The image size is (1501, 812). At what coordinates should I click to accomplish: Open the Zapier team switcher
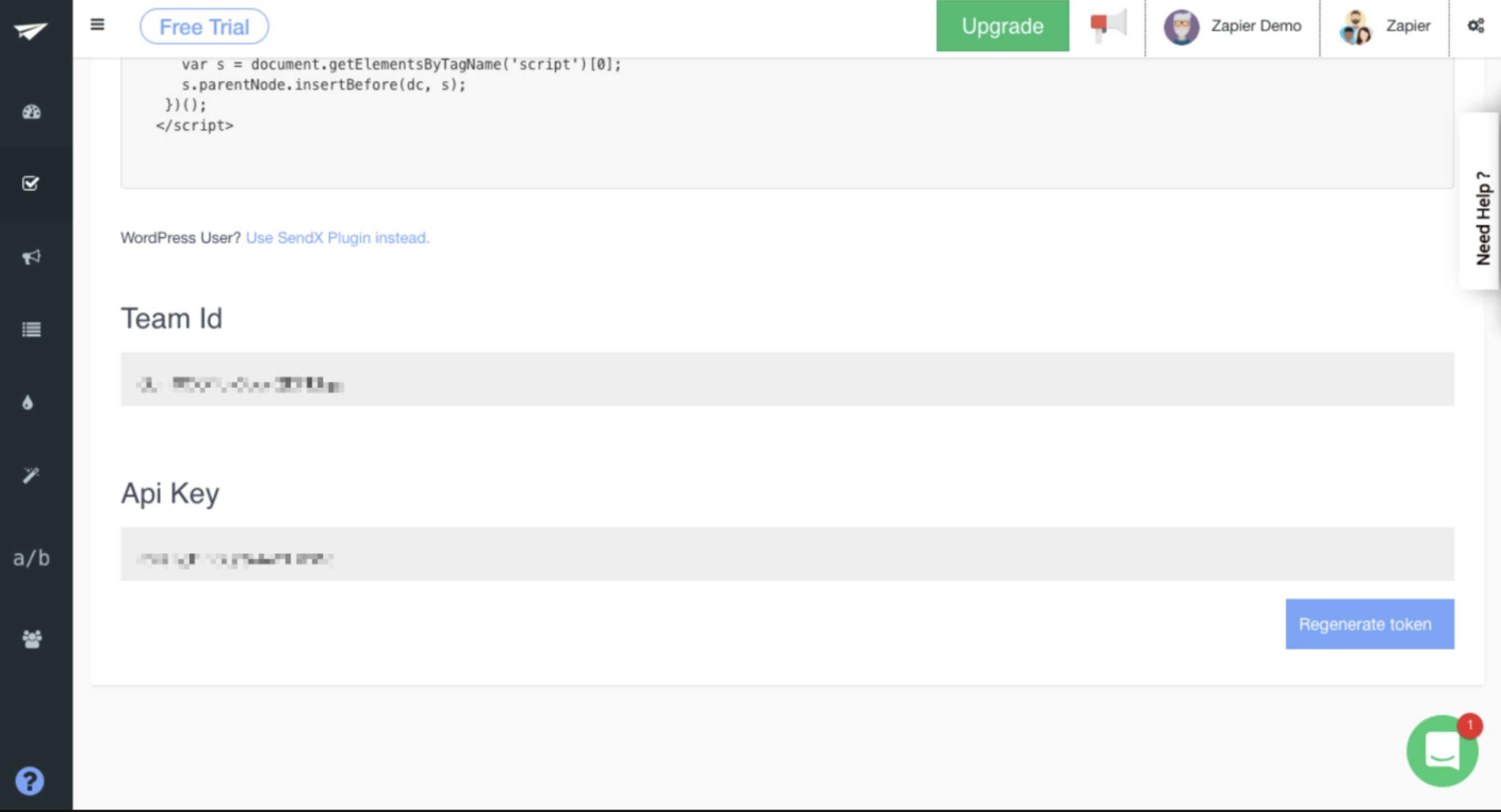click(1384, 26)
